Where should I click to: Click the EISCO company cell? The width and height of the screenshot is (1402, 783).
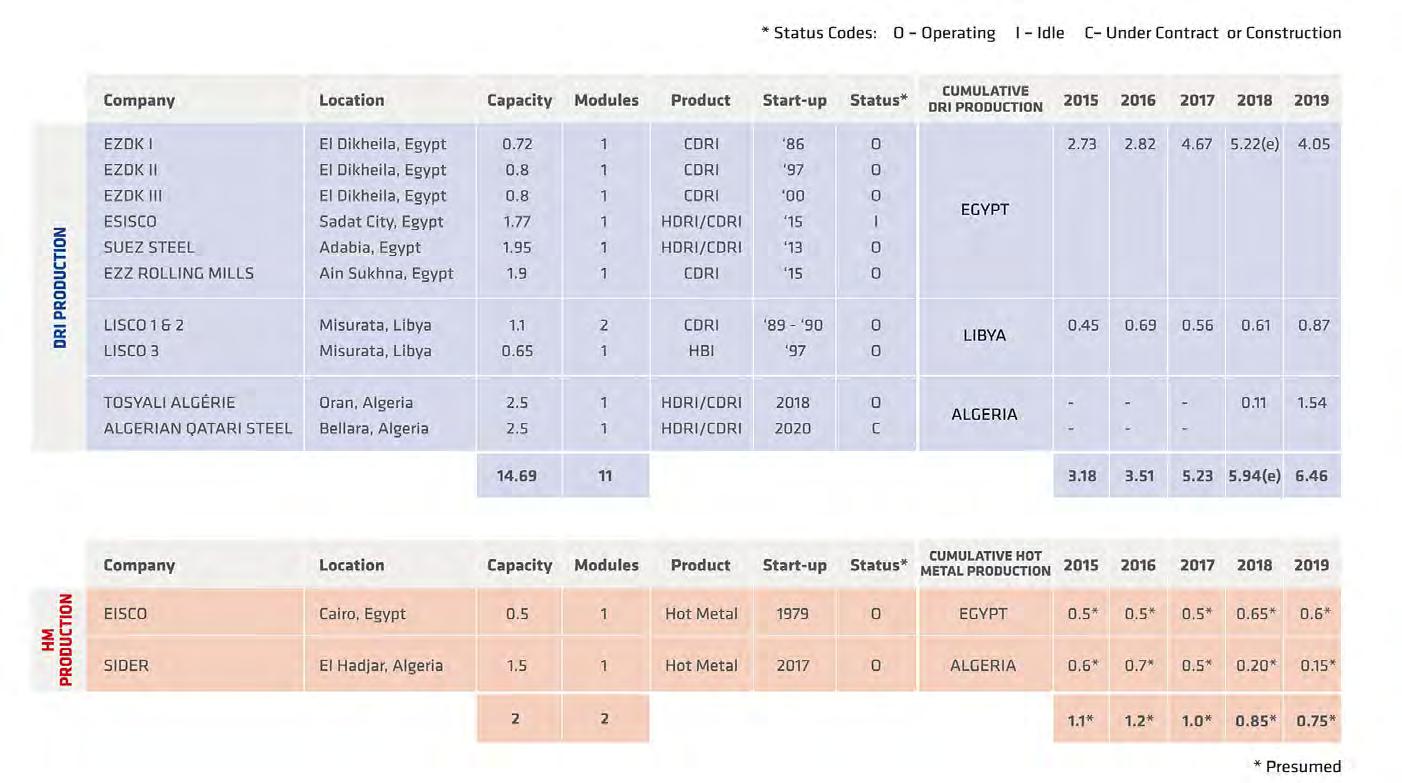pyautogui.click(x=125, y=614)
